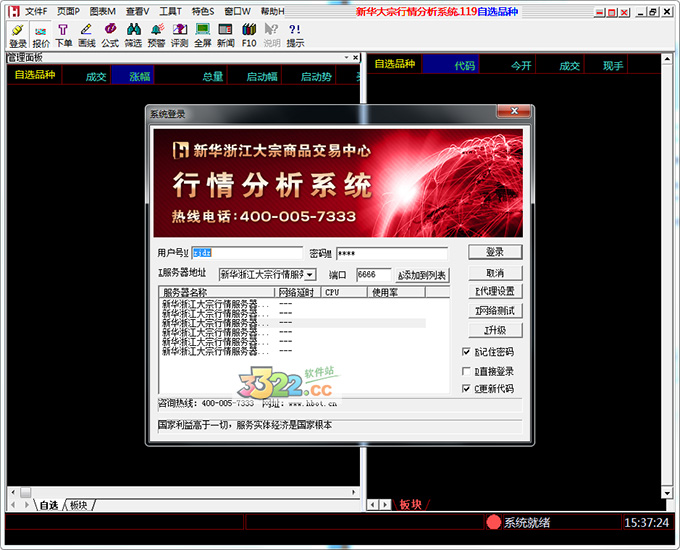Open the 特色S menu
Viewport: 680px width, 550px height.
203,12
